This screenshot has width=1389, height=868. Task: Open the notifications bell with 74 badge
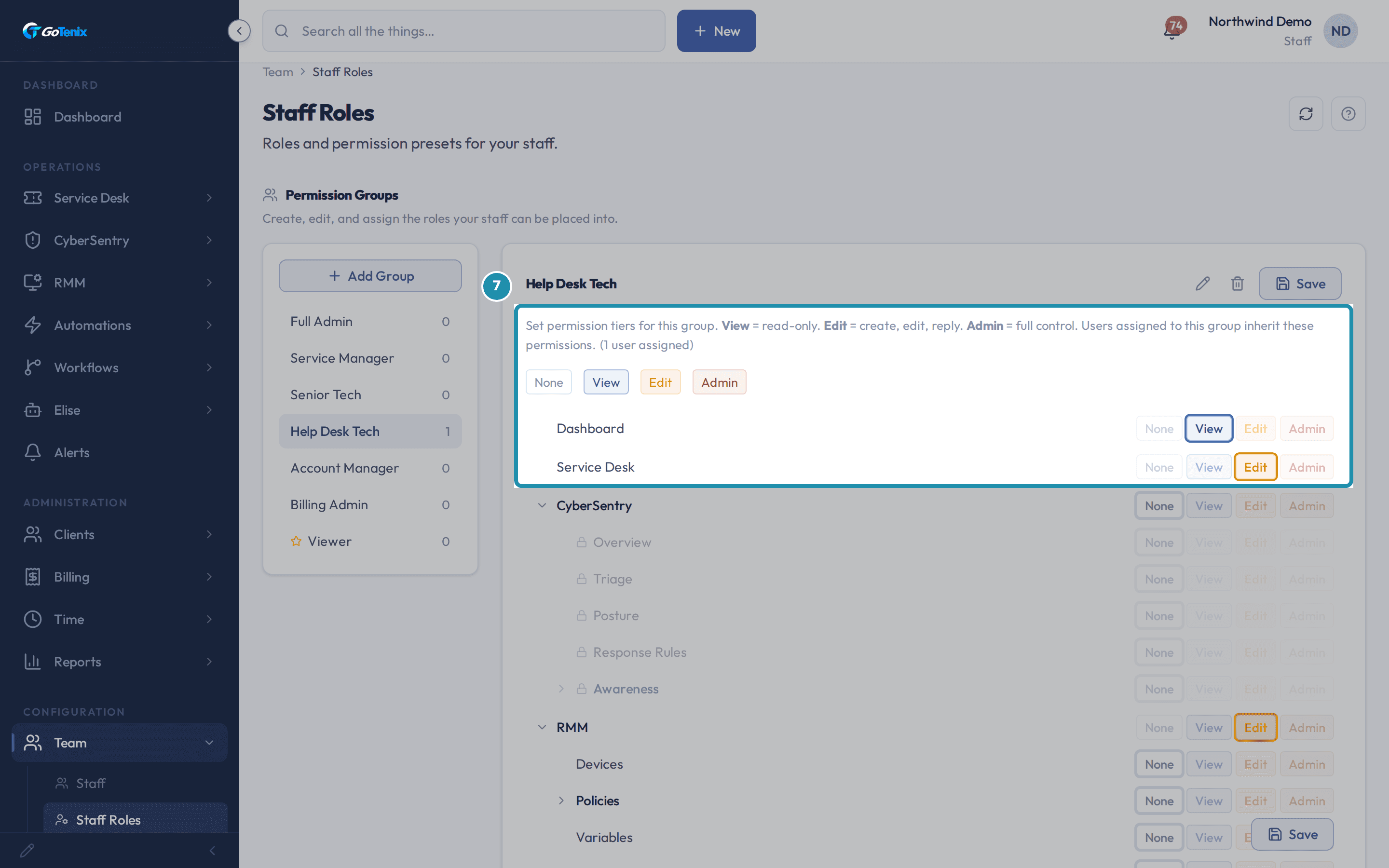(1173, 29)
